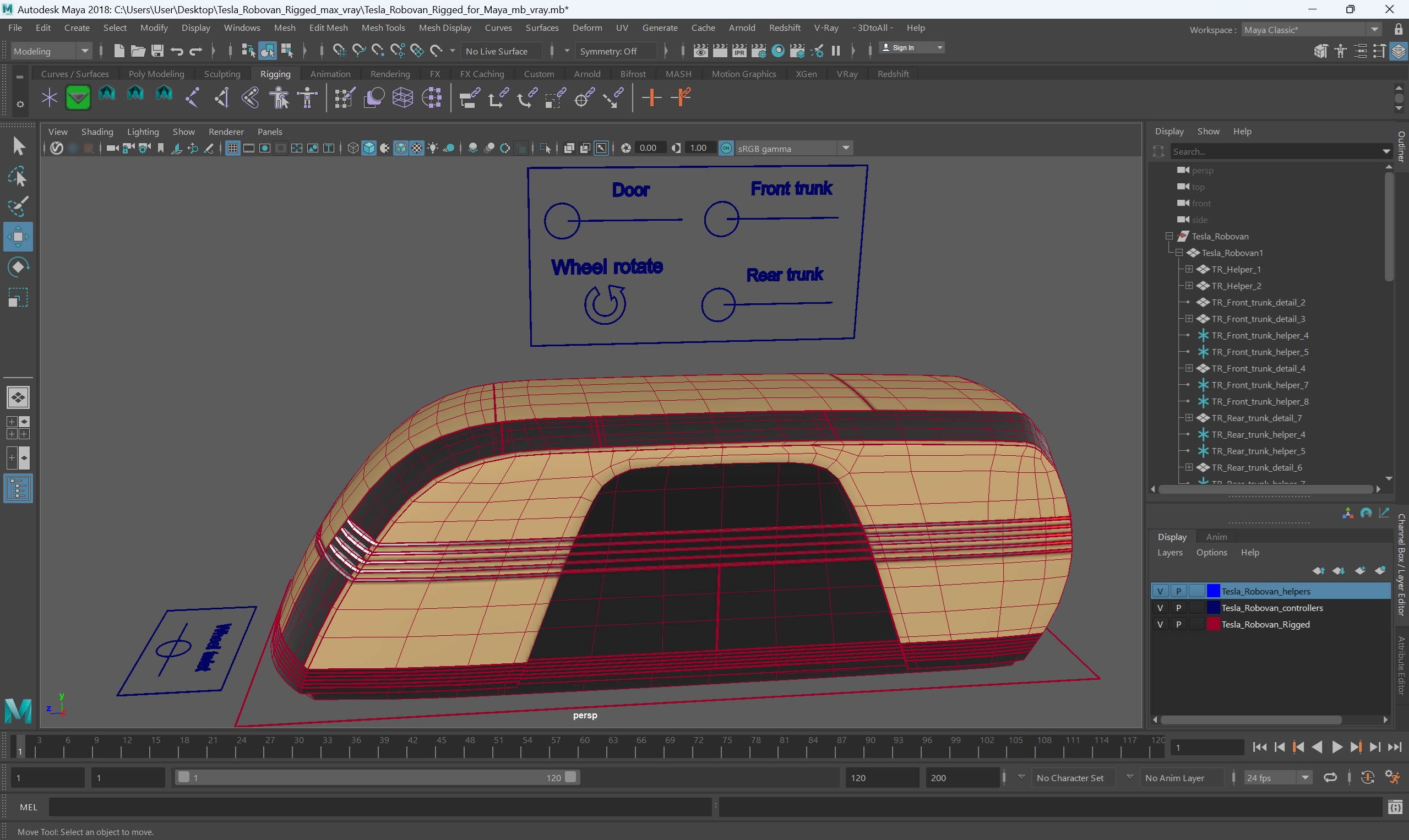Expand TR_Front_trunk_detail_3 in outliner
Image resolution: width=1409 pixels, height=840 pixels.
[x=1189, y=319]
